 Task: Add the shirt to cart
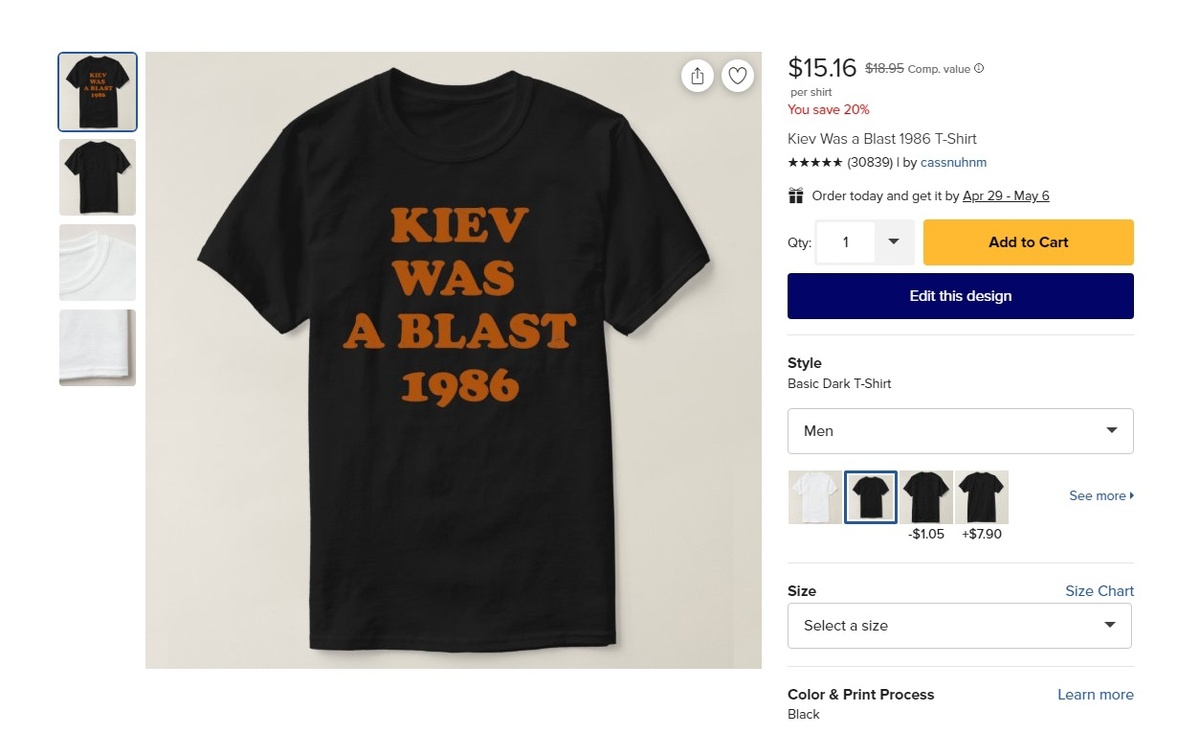(1028, 242)
